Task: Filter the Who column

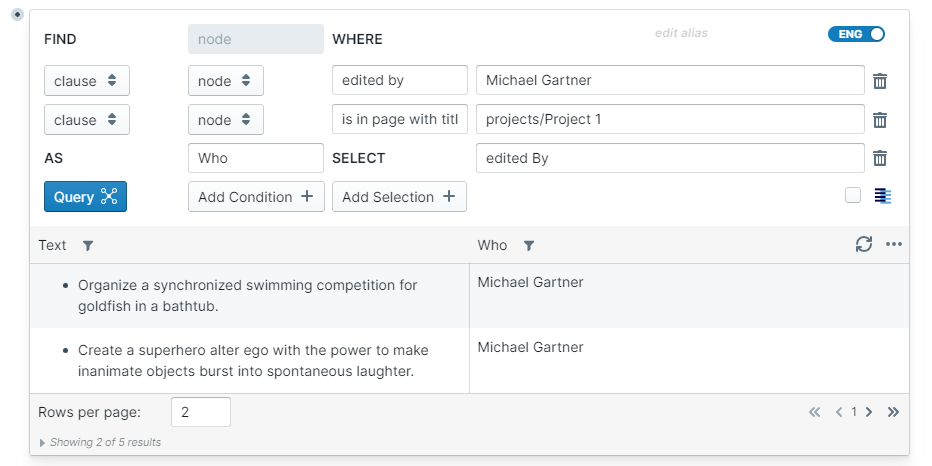Action: tap(529, 246)
